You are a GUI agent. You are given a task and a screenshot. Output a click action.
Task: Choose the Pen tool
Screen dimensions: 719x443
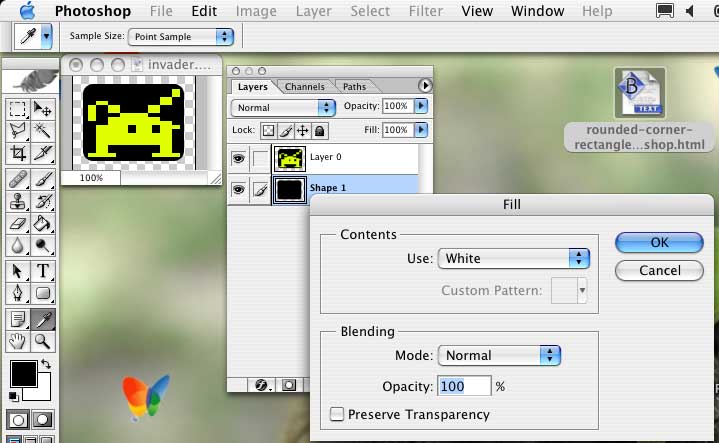18,293
